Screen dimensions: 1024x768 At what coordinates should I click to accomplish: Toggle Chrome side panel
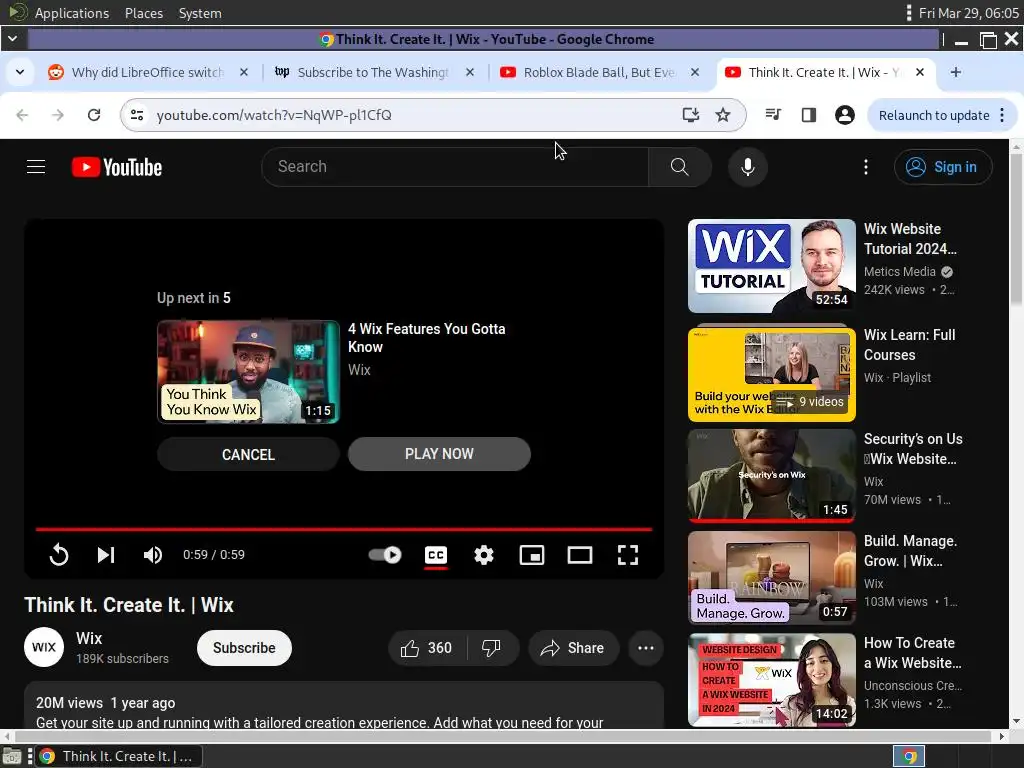[808, 115]
